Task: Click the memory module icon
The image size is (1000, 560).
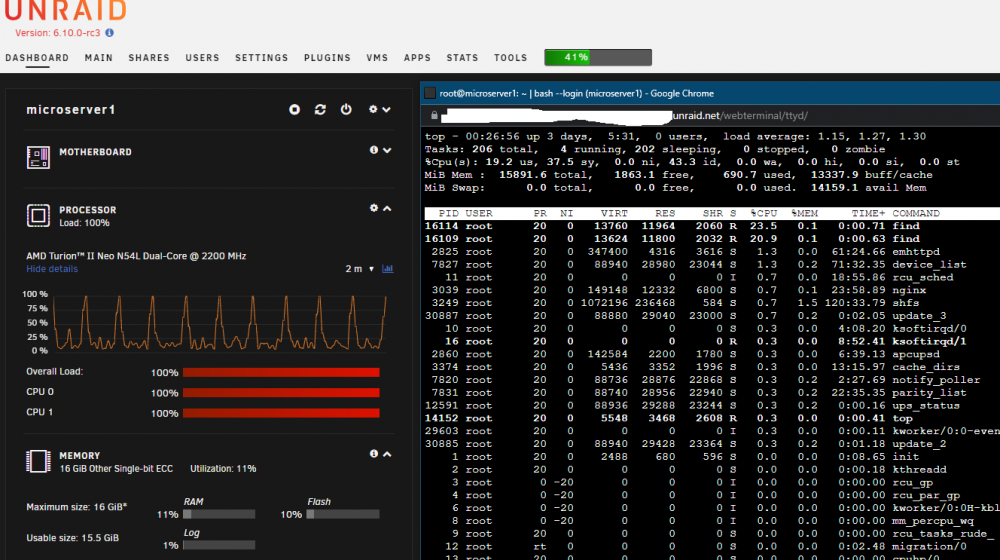Action: tap(38, 461)
